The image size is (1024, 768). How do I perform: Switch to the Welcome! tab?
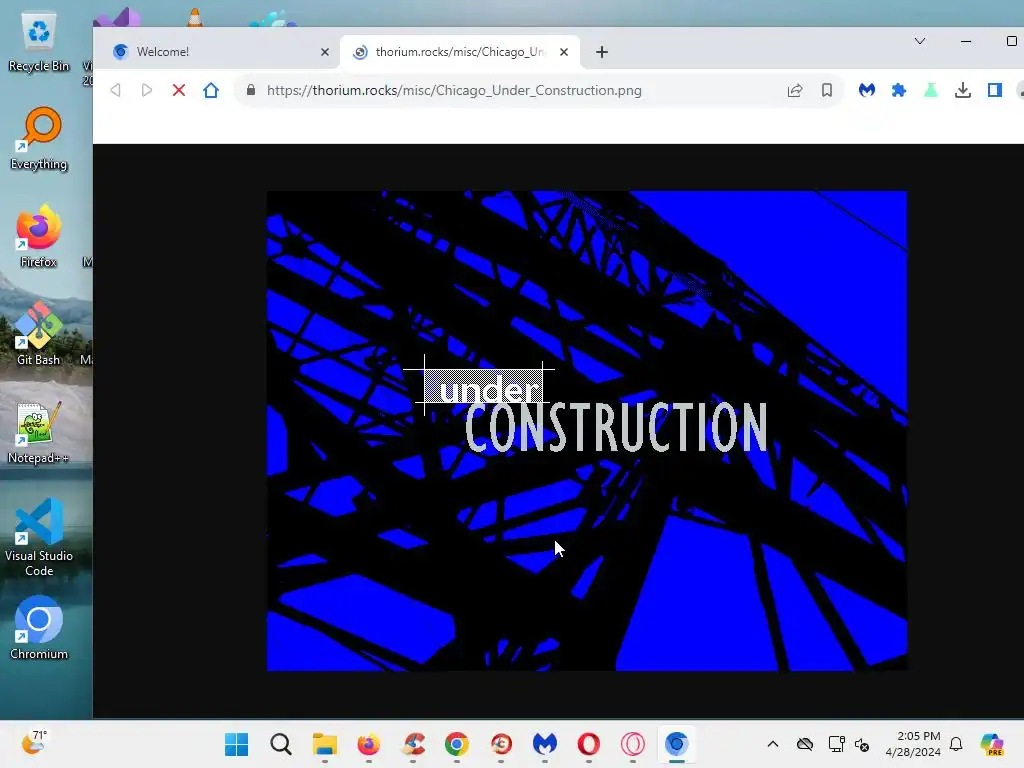[x=220, y=52]
